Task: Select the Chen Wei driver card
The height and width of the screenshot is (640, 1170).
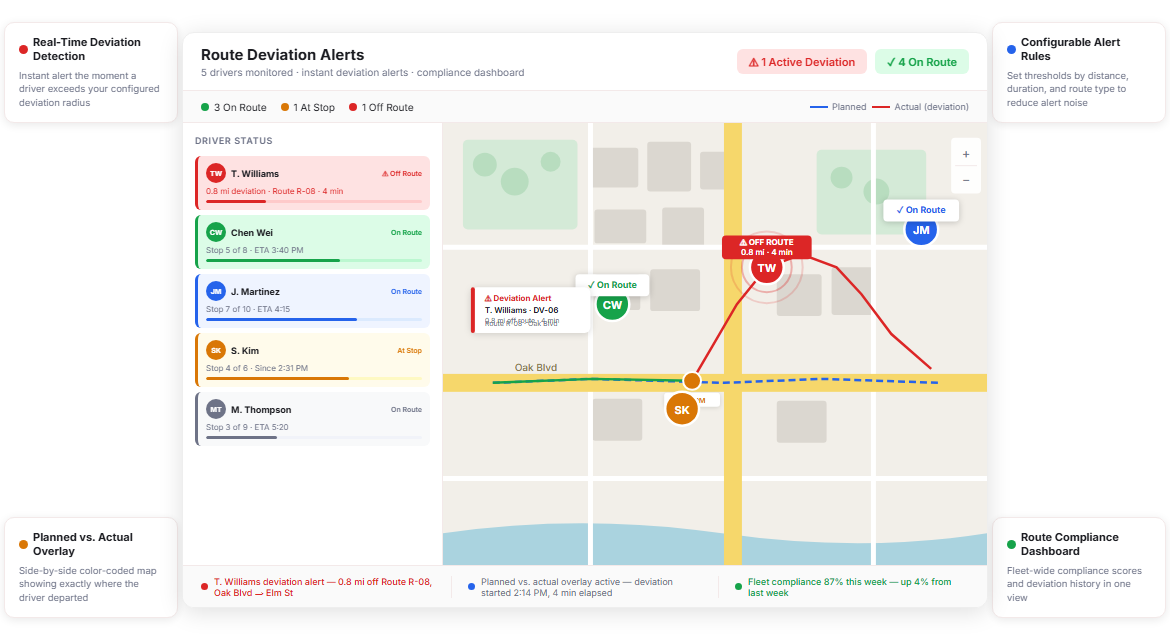Action: 312,242
